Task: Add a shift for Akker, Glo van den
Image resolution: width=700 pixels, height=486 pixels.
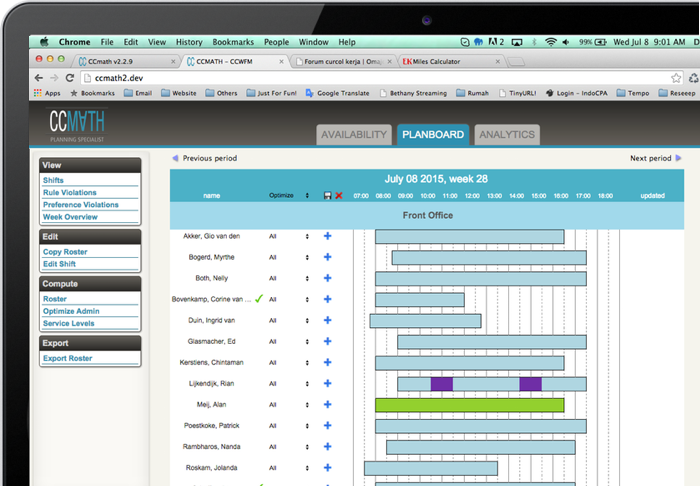Action: click(327, 236)
